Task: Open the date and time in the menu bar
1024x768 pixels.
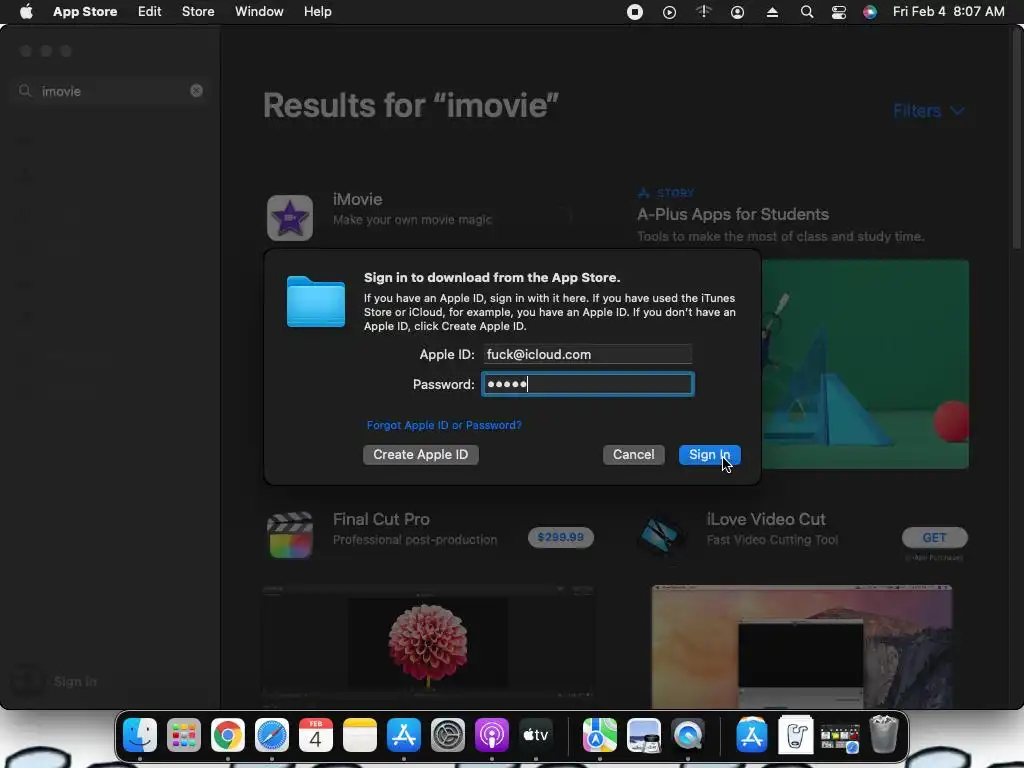Action: click(x=948, y=12)
